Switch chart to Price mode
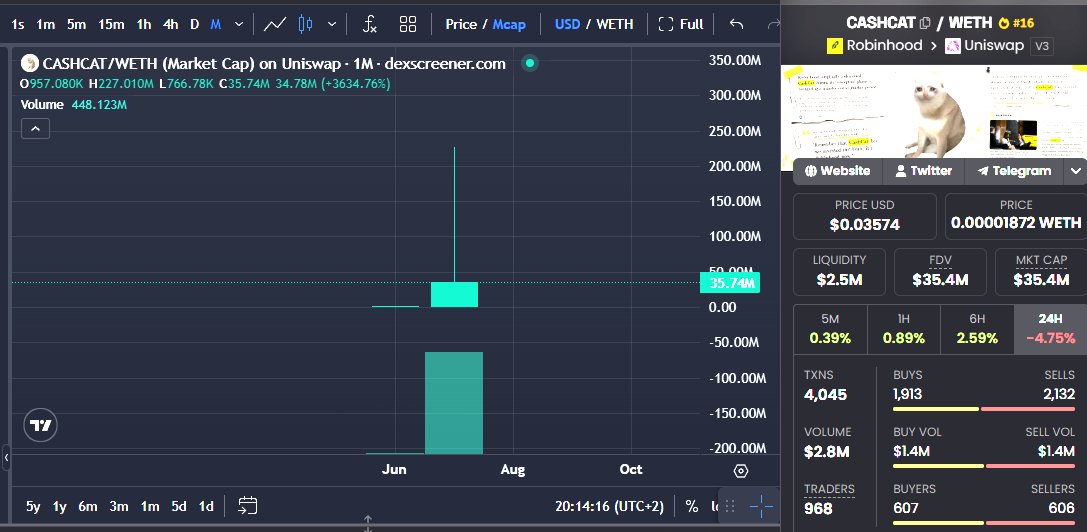Viewport: 1087px width, 532px height. pos(461,24)
